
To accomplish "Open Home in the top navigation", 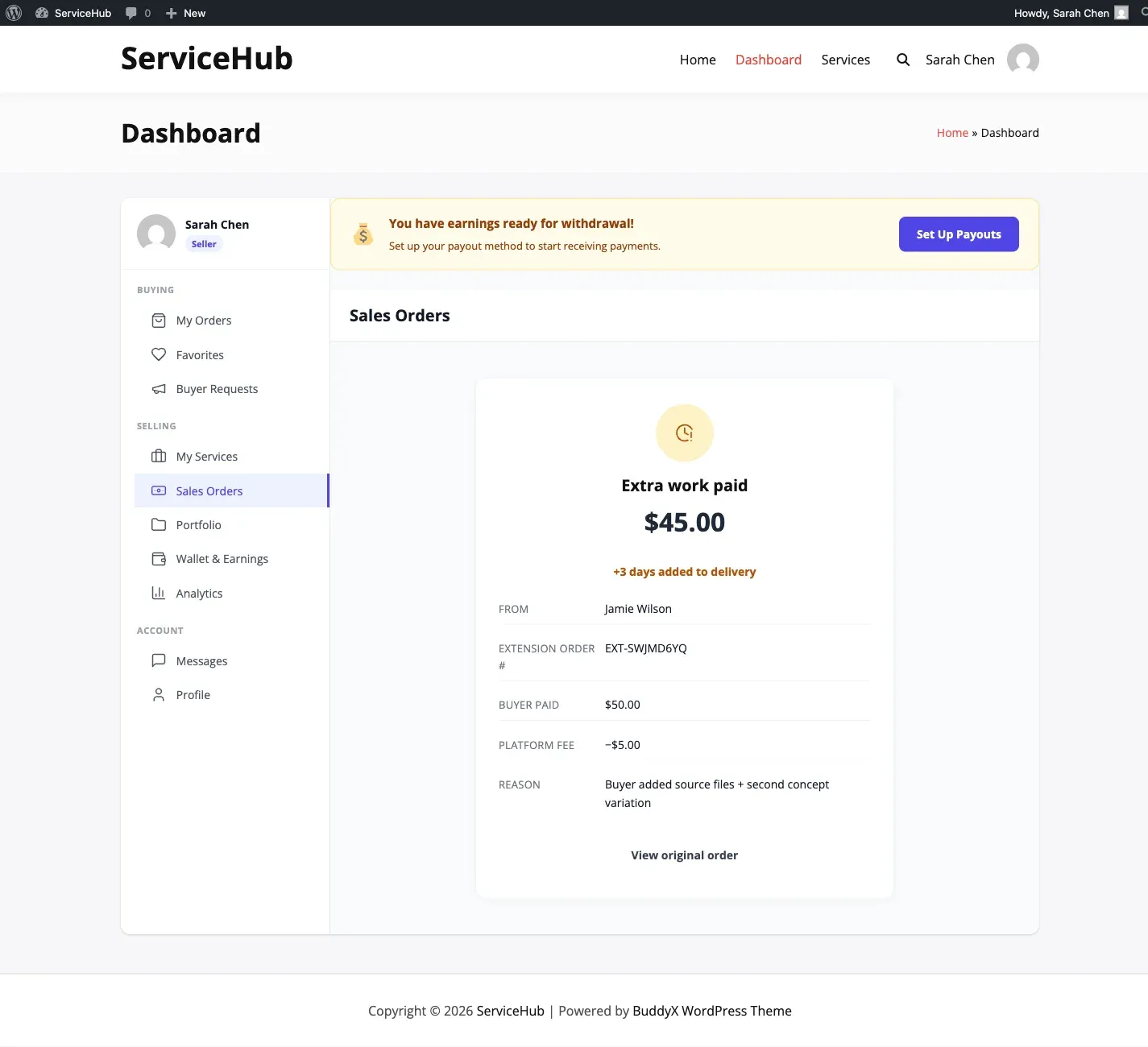I will (698, 60).
